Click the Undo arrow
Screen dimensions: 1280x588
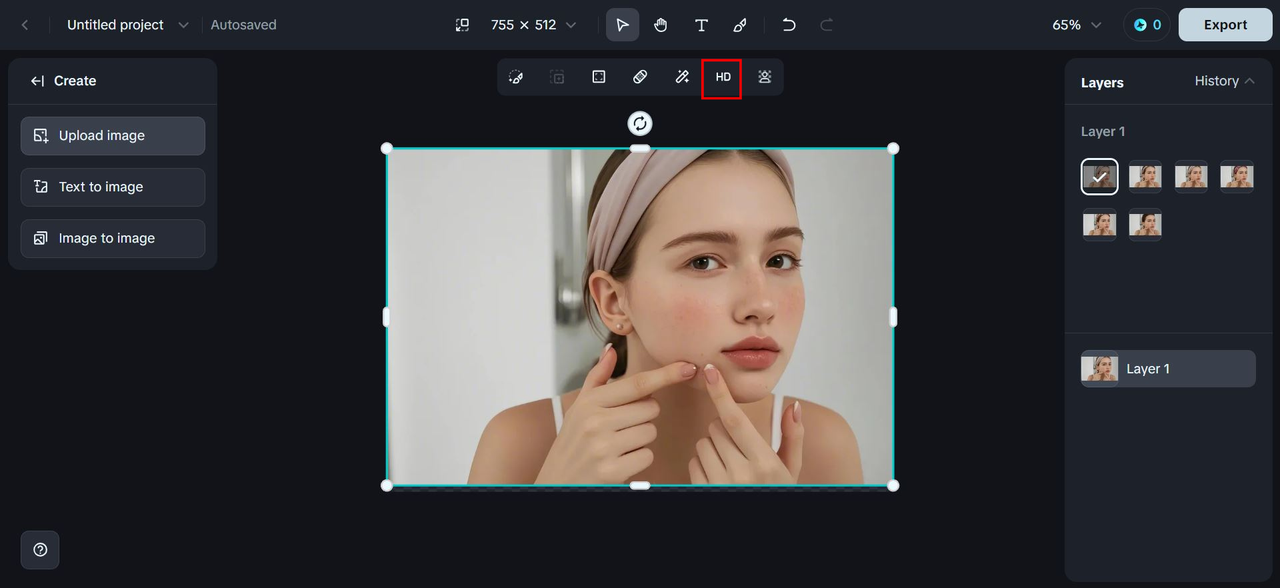[x=788, y=24]
